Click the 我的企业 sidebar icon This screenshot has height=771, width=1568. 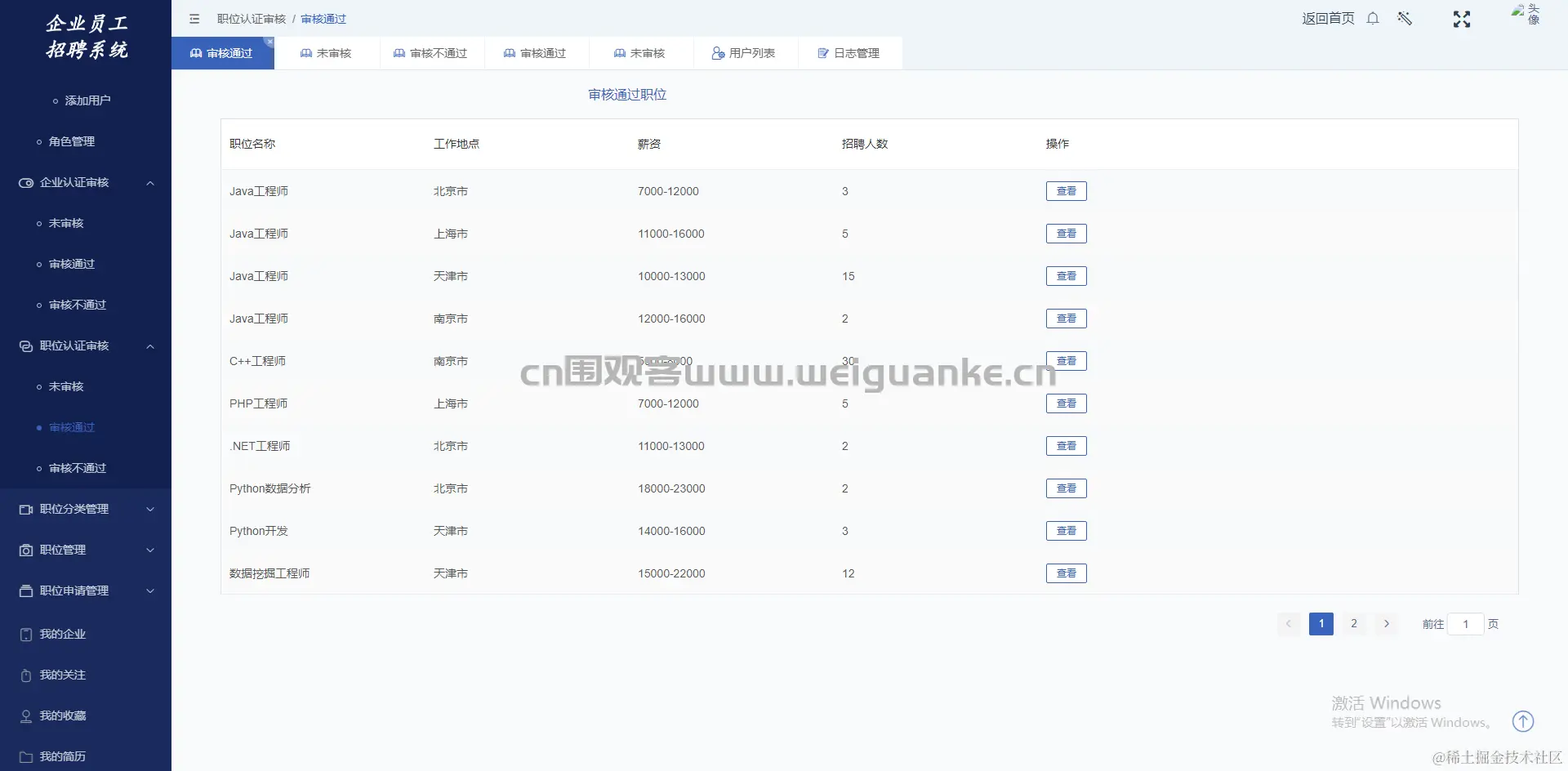pyautogui.click(x=26, y=635)
